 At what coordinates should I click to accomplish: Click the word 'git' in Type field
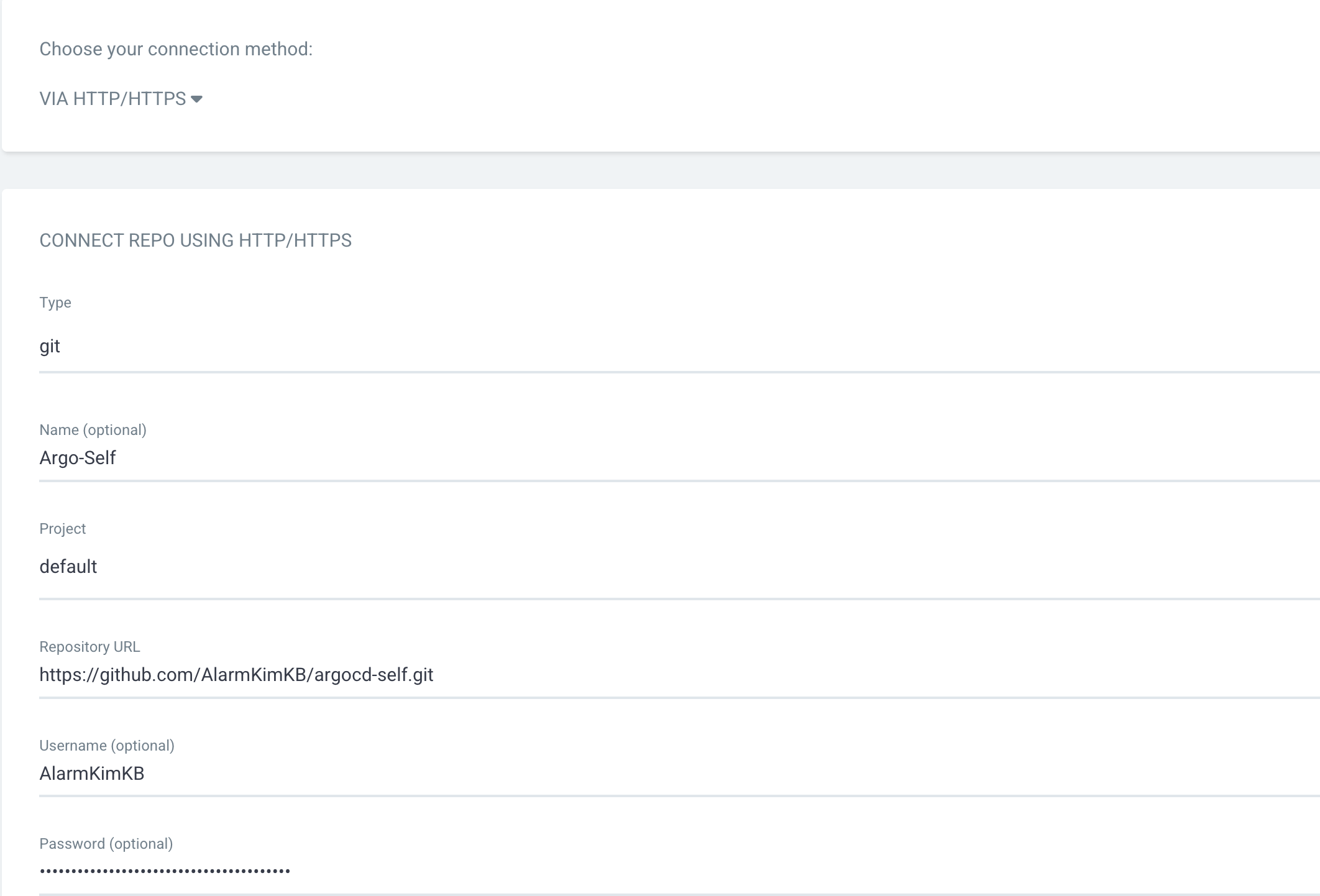coord(50,347)
